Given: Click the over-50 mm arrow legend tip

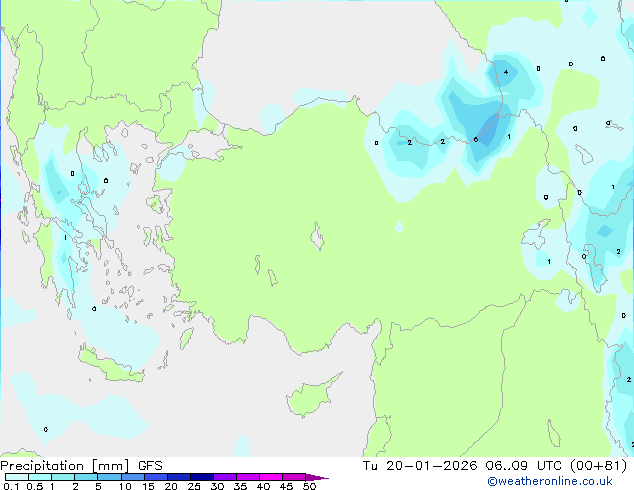Looking at the screenshot, I should tap(317, 477).
